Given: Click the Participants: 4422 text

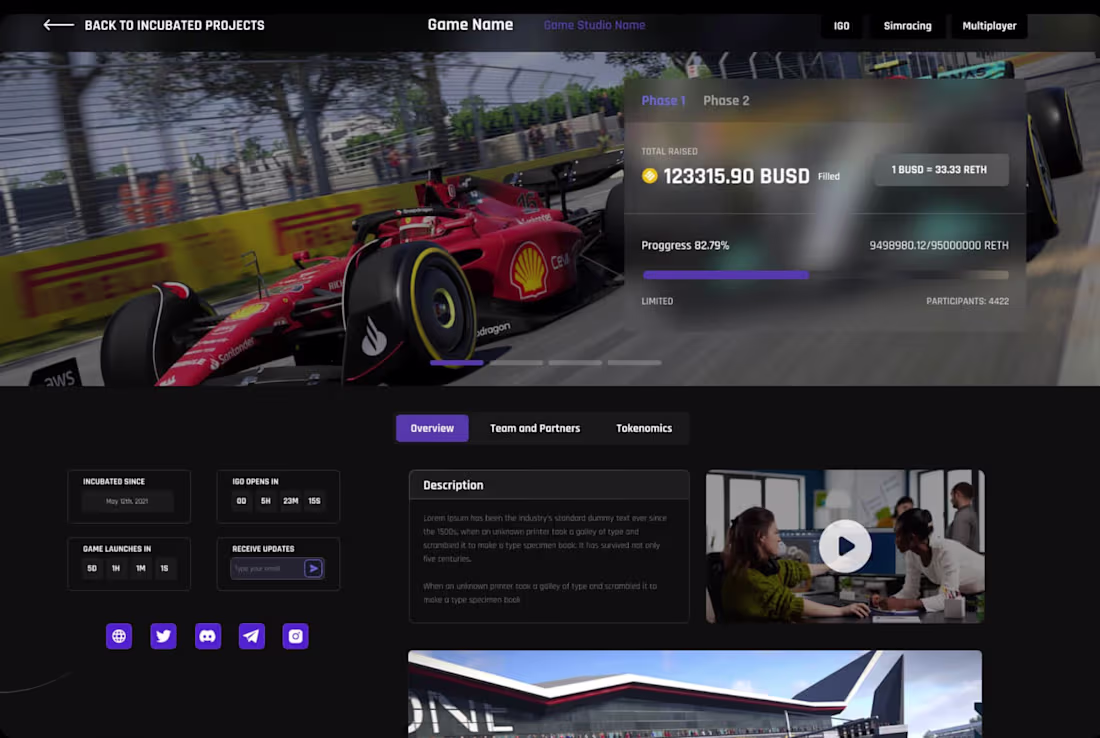Looking at the screenshot, I should [967, 301].
